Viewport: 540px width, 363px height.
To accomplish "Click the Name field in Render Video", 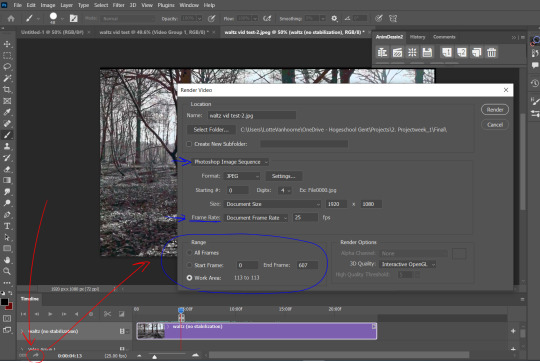I will click(252, 115).
